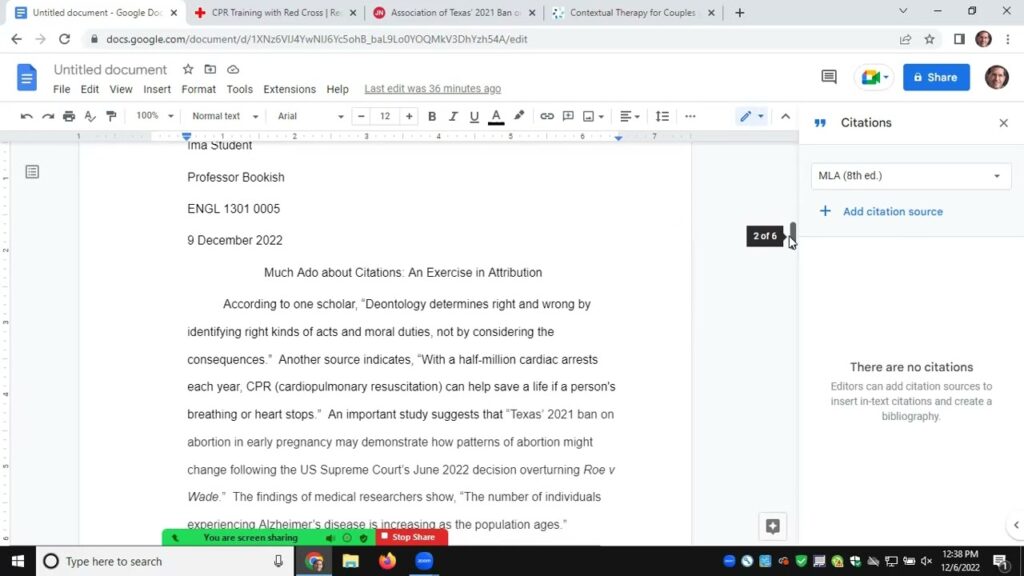1024x576 pixels.
Task: Click Add citation source link
Action: click(892, 211)
